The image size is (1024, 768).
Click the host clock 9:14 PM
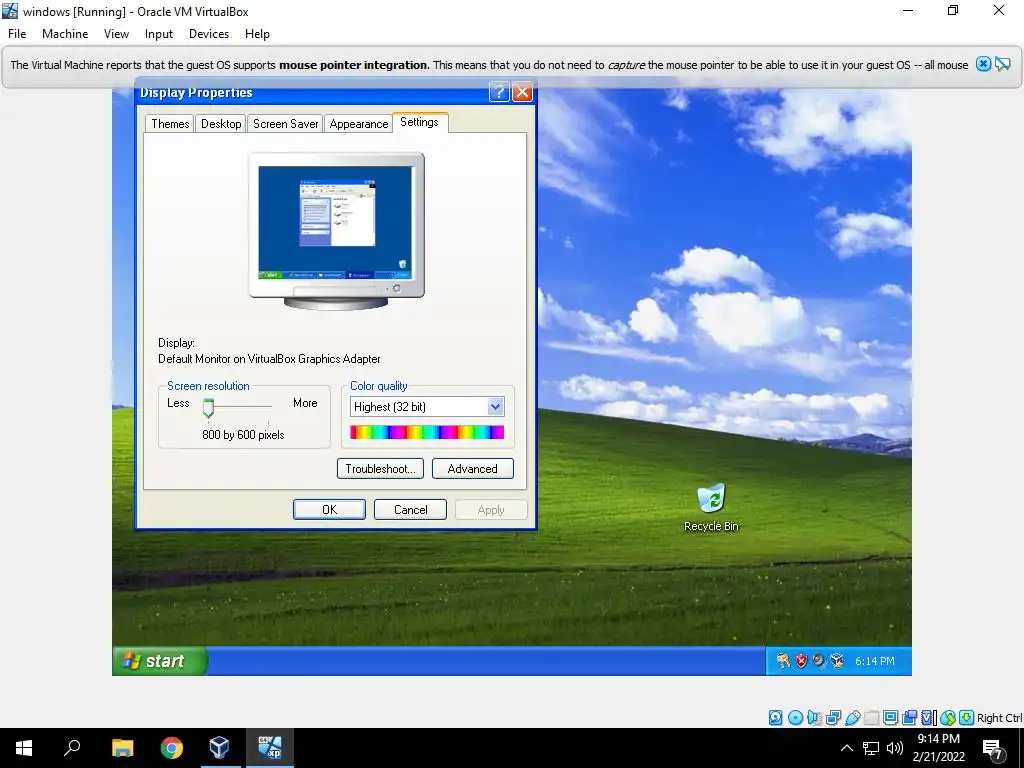(x=938, y=739)
